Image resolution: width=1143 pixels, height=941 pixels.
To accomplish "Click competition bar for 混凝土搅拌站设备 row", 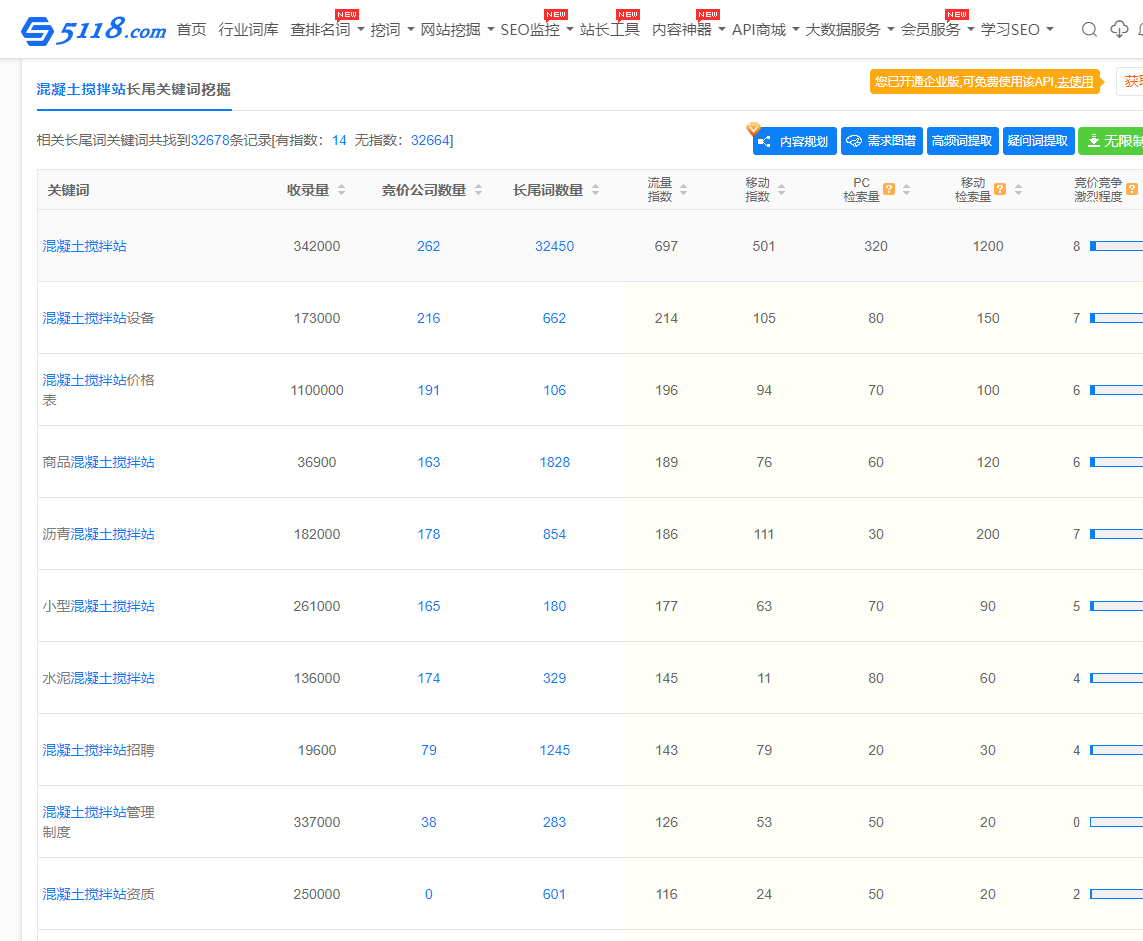I will pyautogui.click(x=1116, y=318).
